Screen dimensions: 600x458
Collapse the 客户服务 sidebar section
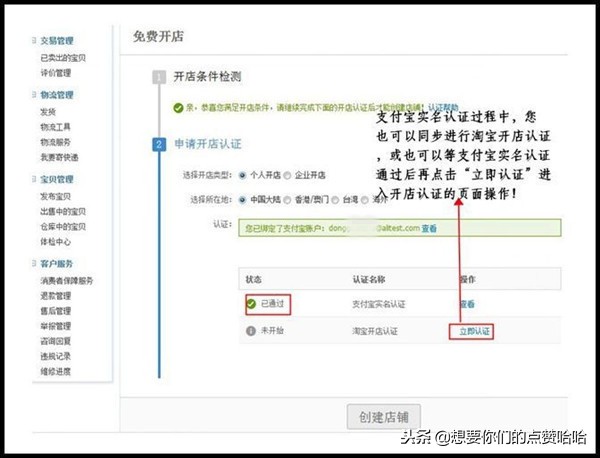[34, 263]
